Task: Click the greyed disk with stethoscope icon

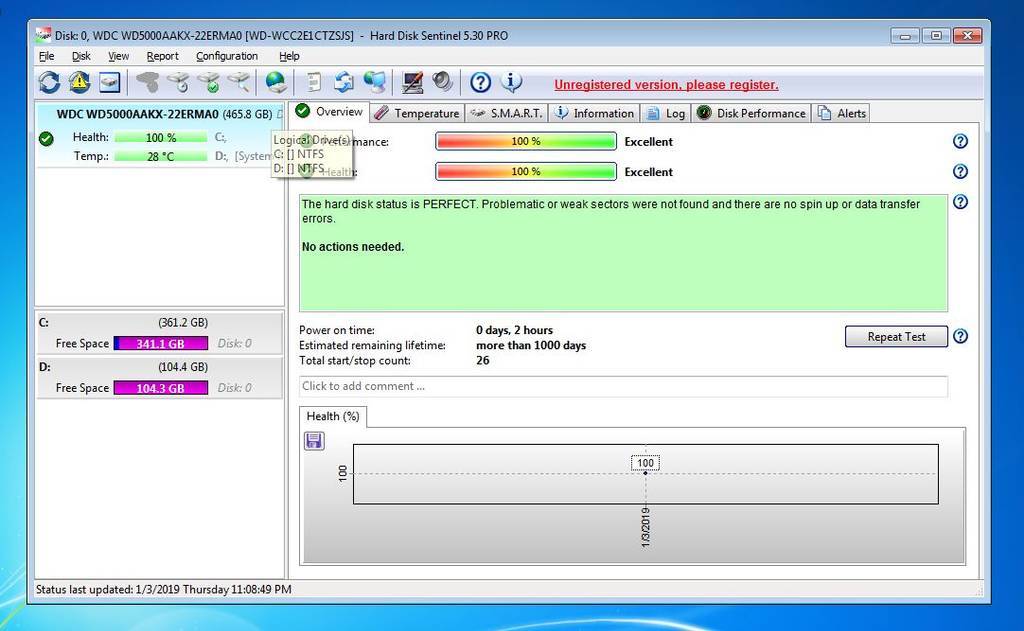Action: coord(148,82)
